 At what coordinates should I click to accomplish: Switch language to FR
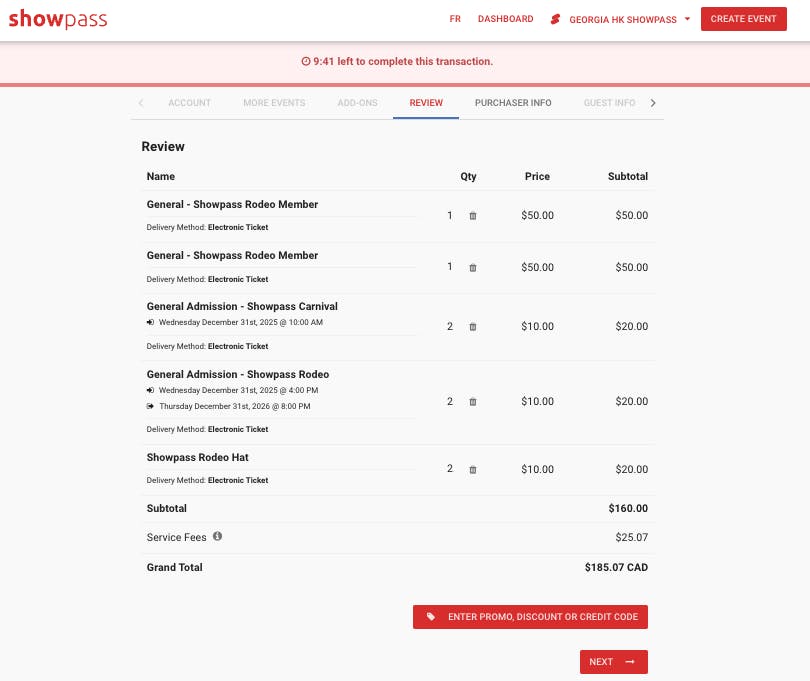tap(455, 19)
